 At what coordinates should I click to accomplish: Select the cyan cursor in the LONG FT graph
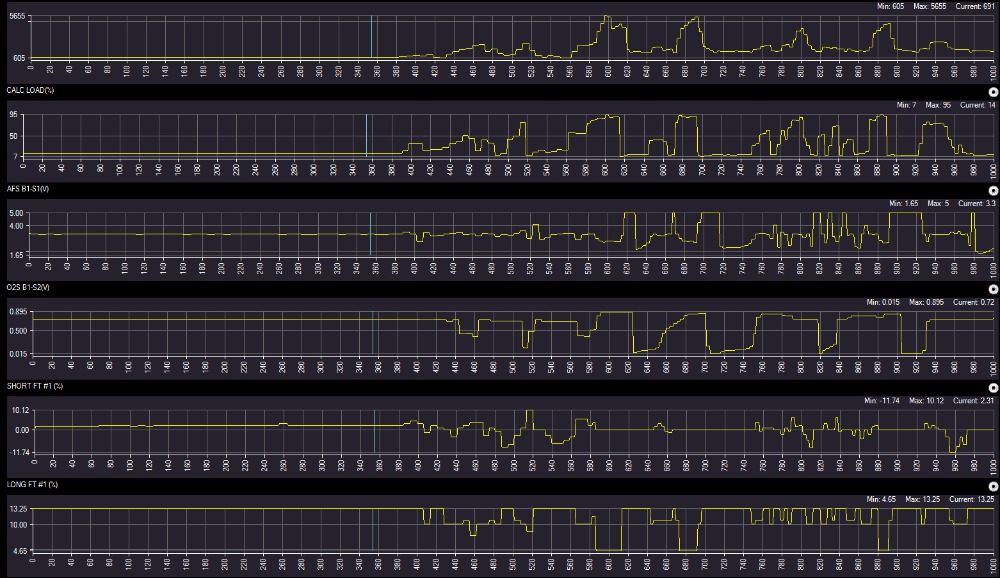374,528
